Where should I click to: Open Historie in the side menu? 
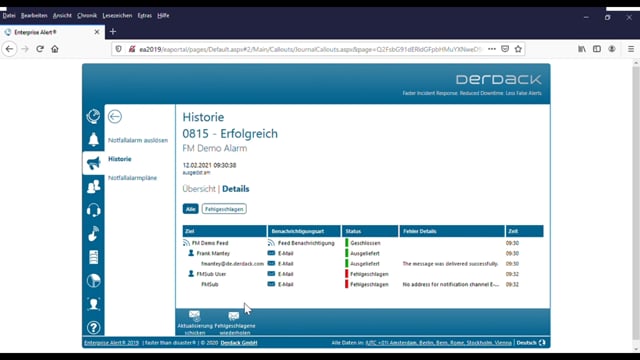point(120,159)
